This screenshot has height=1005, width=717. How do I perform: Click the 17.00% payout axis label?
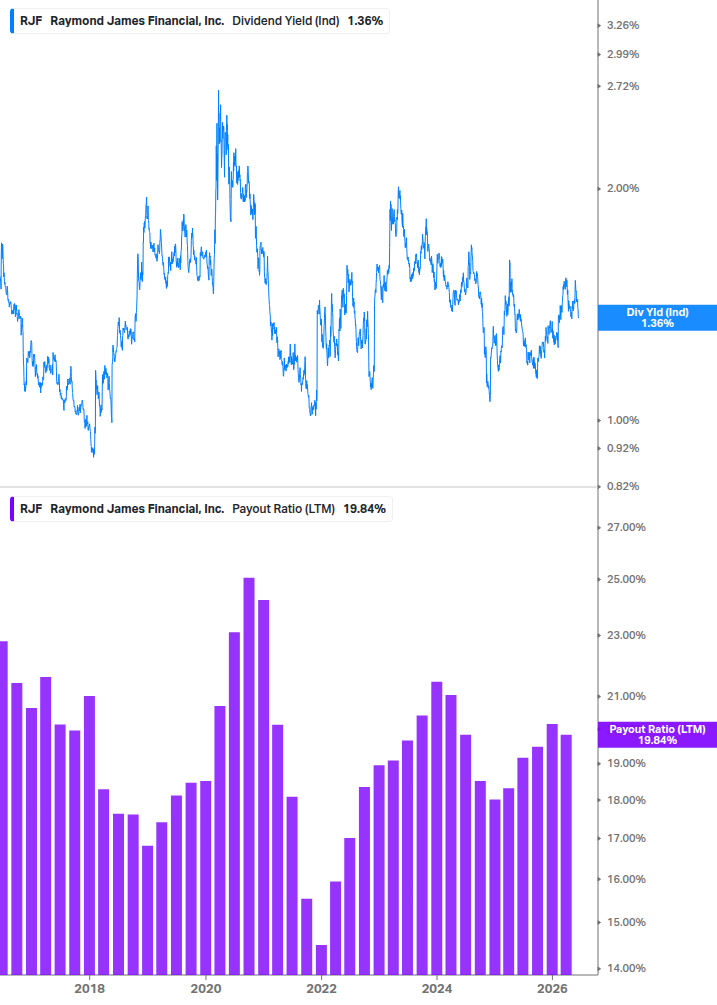pyautogui.click(x=626, y=838)
